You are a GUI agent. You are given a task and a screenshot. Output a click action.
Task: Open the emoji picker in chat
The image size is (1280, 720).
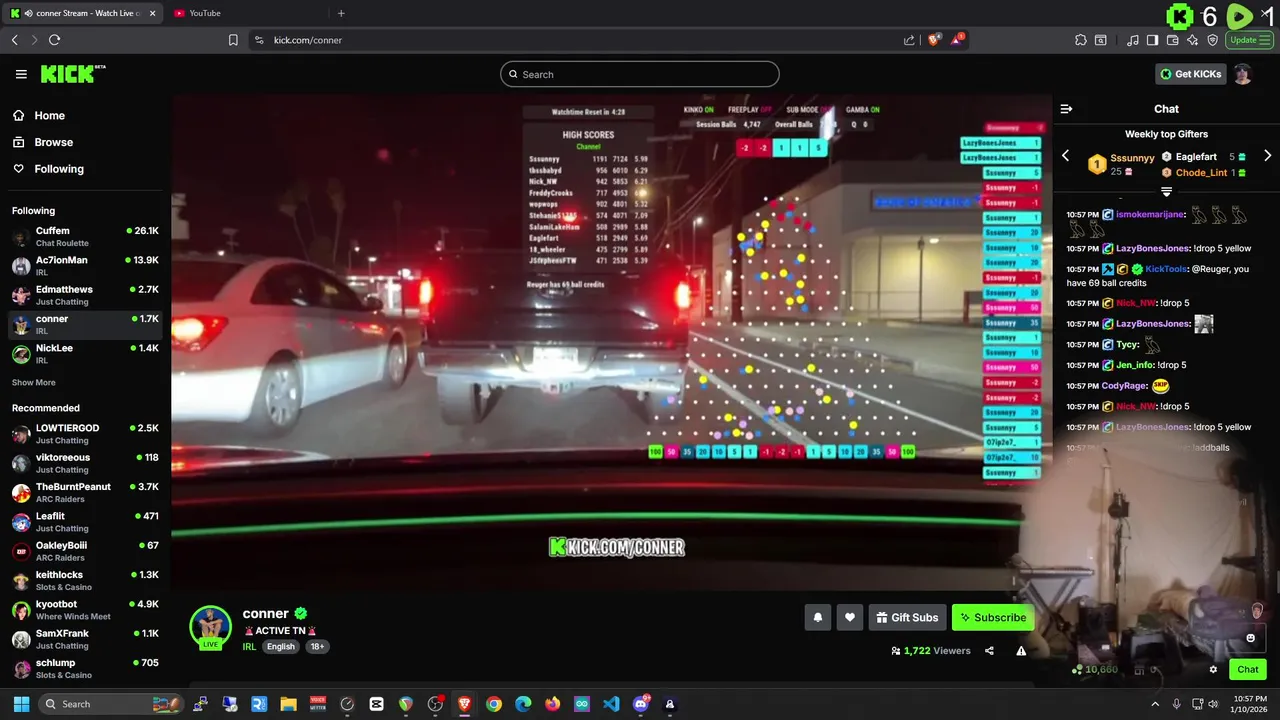(x=1250, y=638)
